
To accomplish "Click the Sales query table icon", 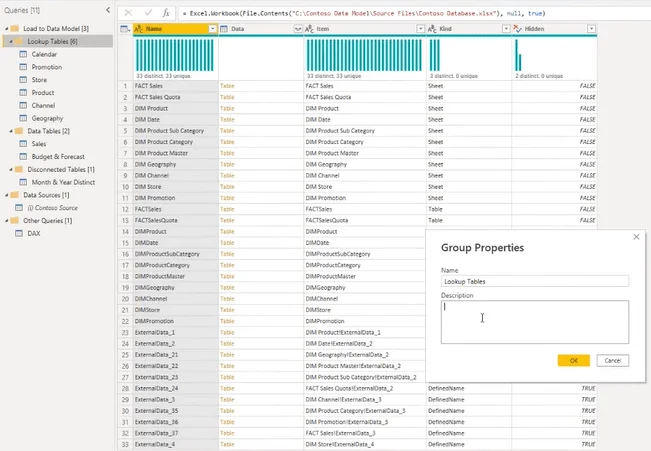I will click(x=23, y=144).
